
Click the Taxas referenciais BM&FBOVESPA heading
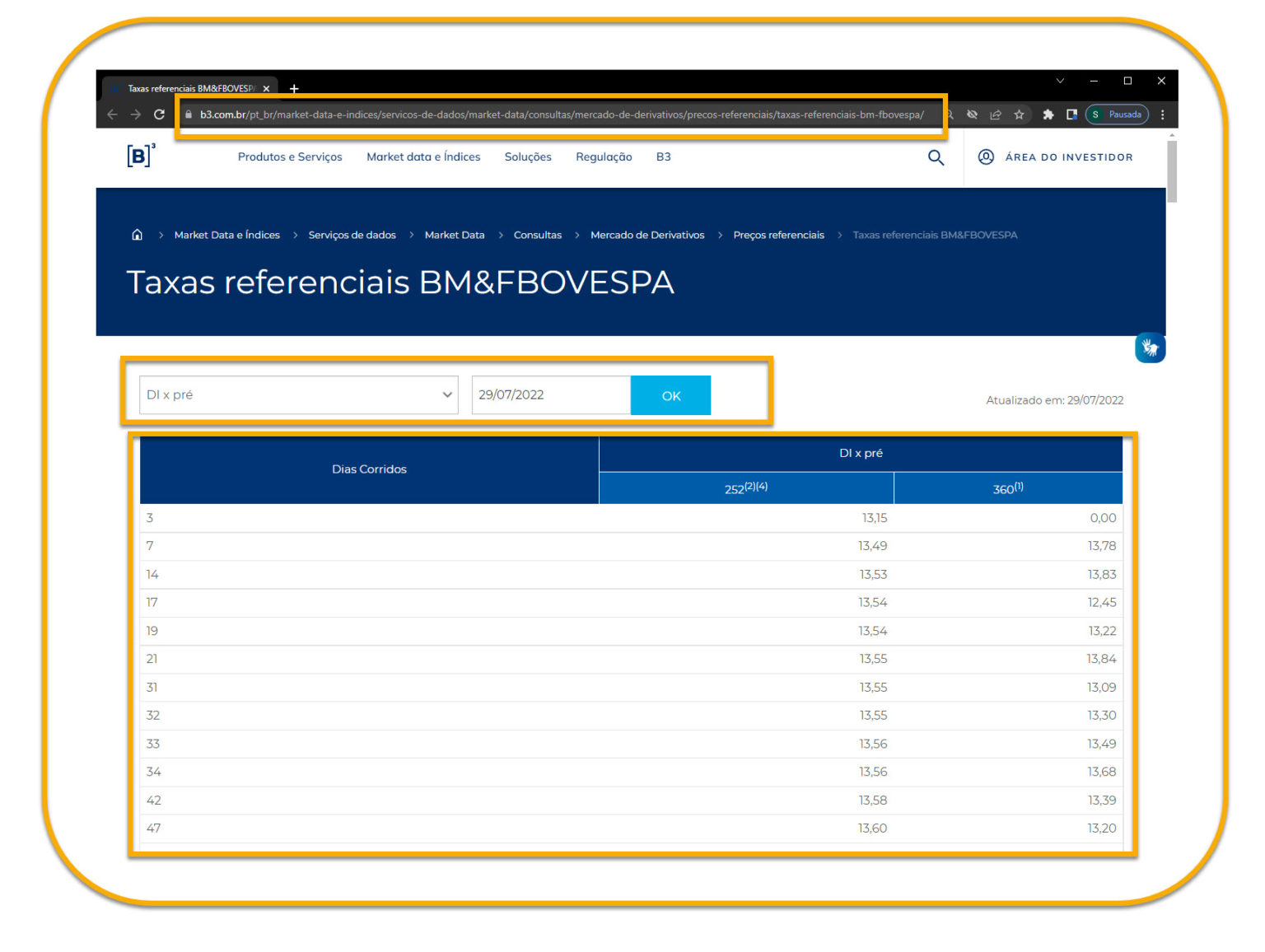400,282
